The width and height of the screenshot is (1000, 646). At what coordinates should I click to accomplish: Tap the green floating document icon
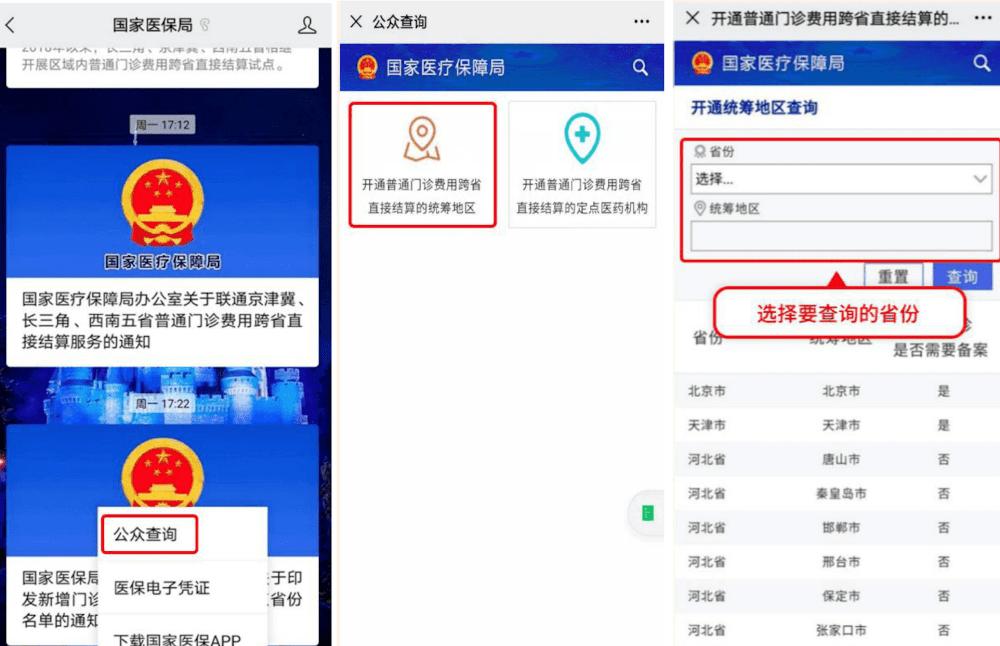point(647,513)
